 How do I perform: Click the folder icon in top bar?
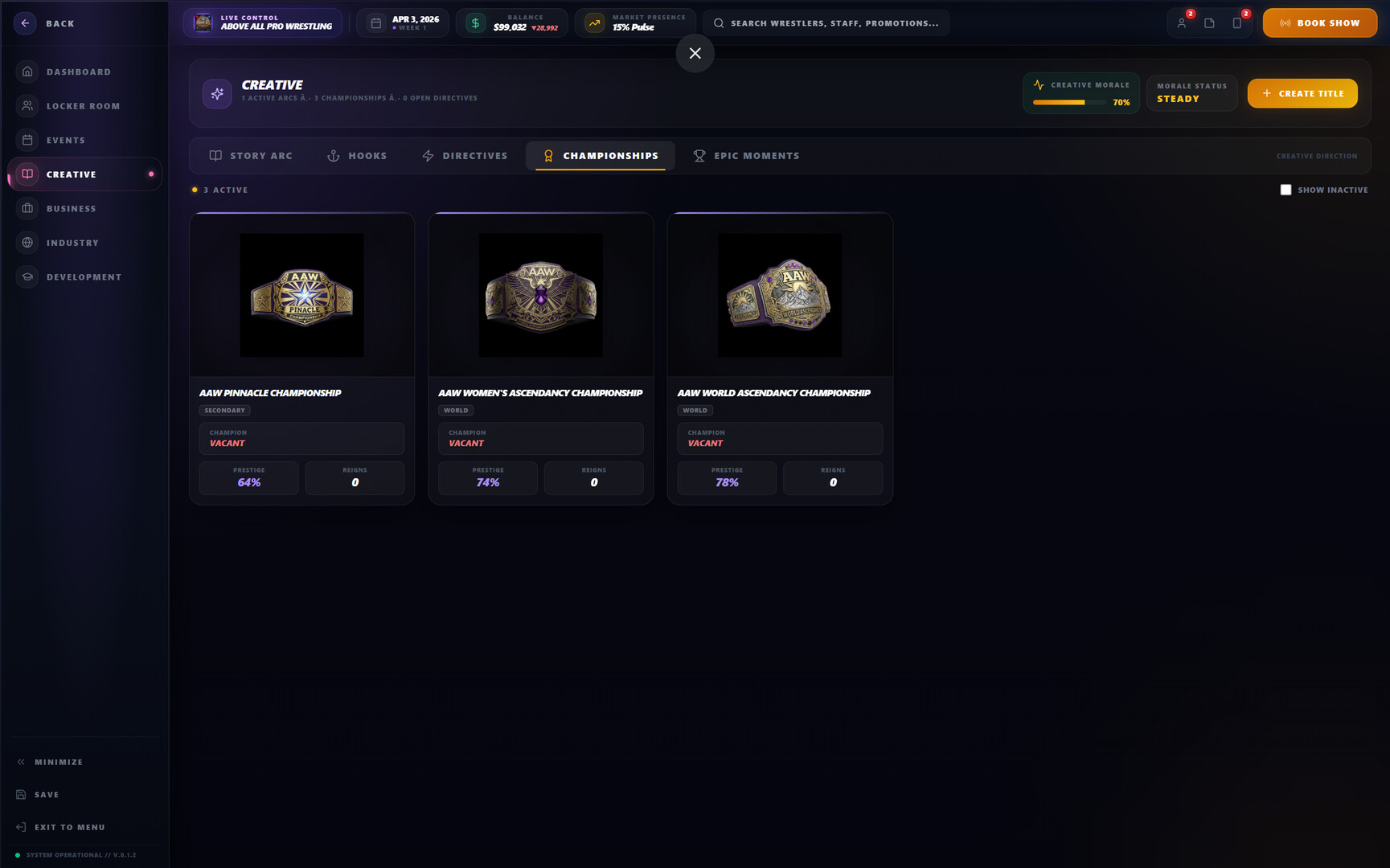pos(1209,23)
